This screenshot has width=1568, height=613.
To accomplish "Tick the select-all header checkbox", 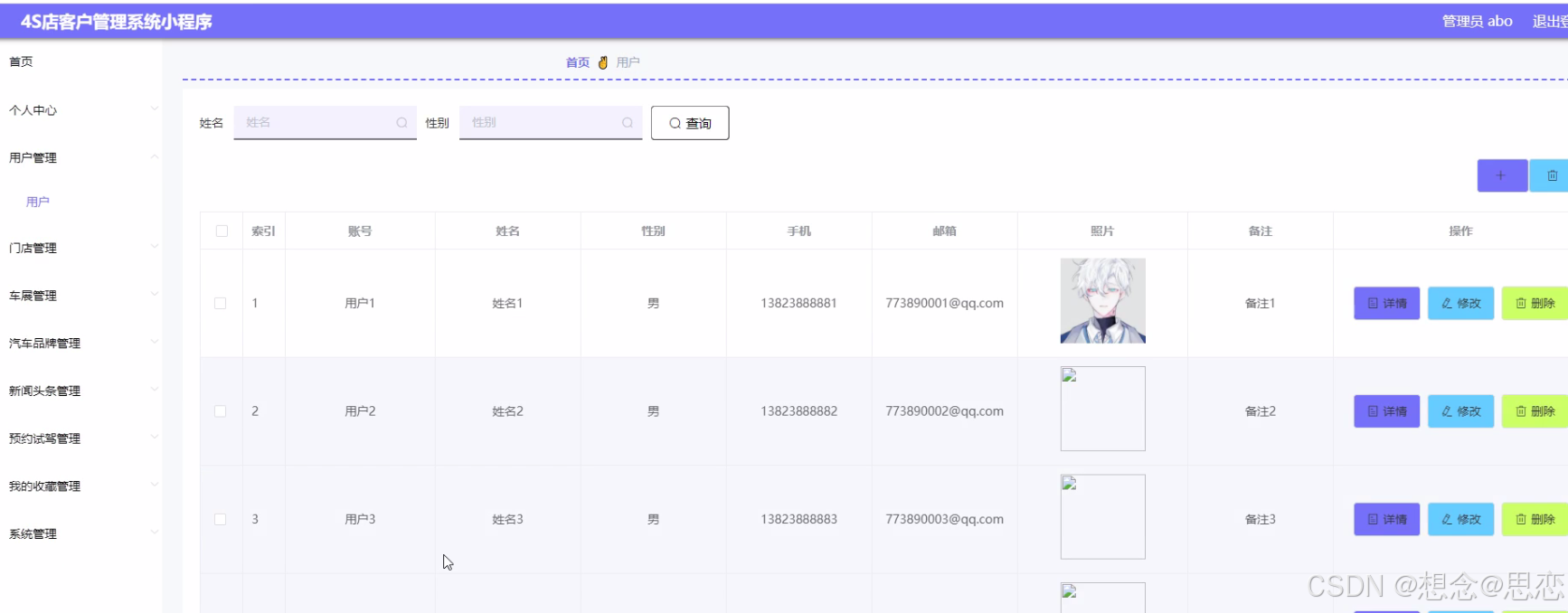I will (222, 231).
